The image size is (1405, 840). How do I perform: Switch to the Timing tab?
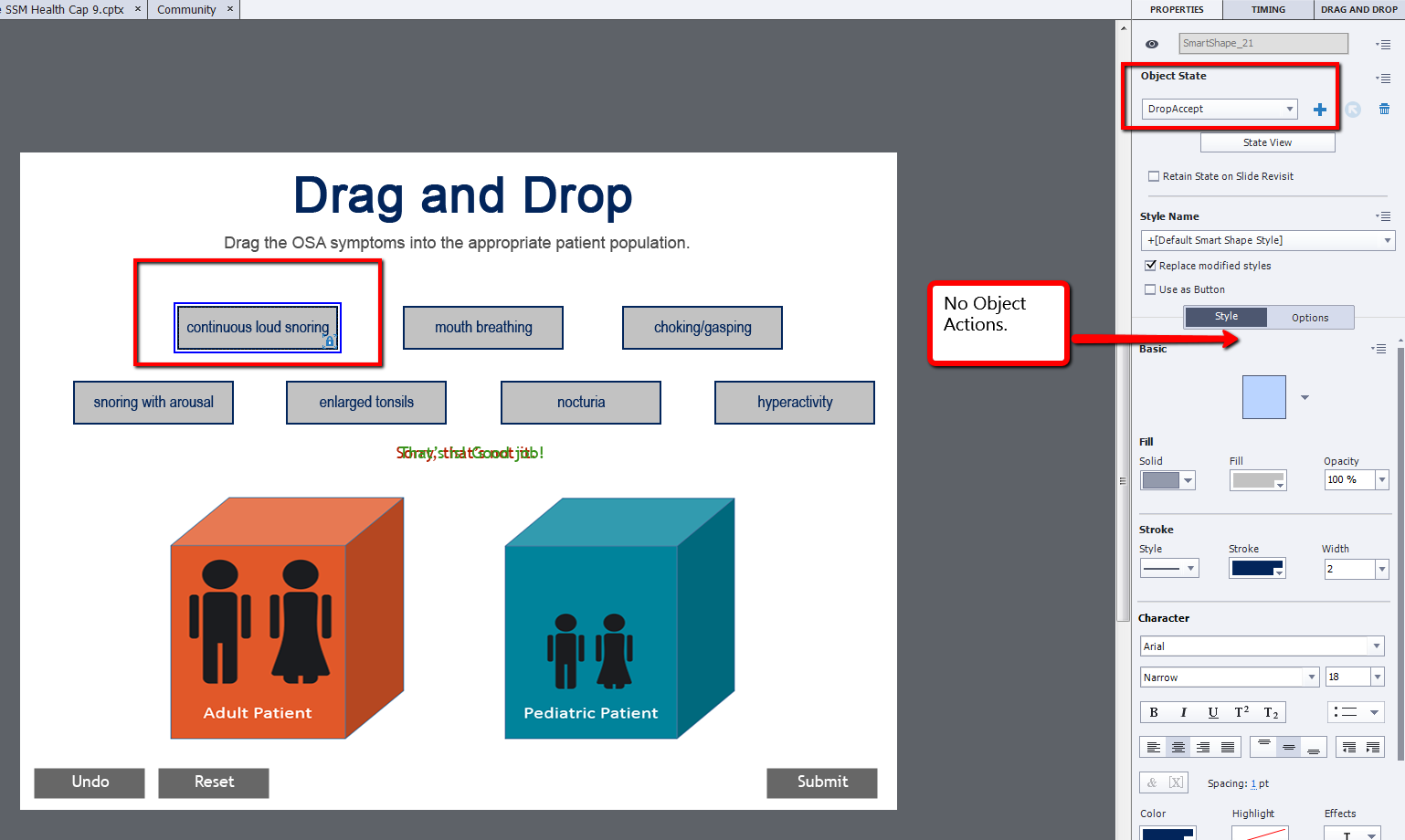click(1268, 9)
